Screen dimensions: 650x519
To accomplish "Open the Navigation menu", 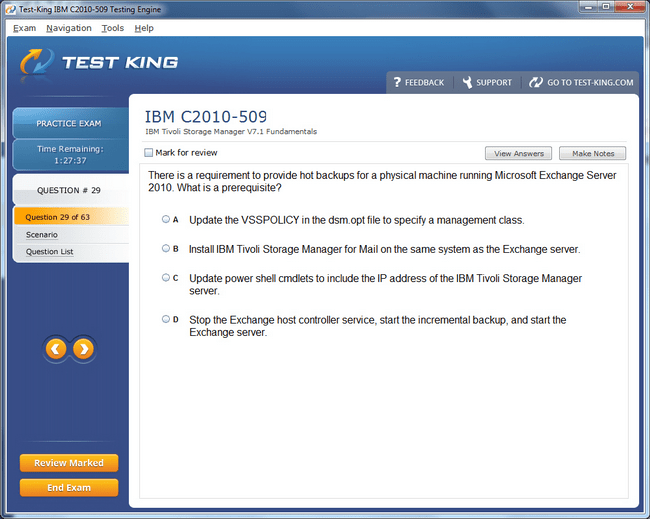I will pyautogui.click(x=69, y=28).
